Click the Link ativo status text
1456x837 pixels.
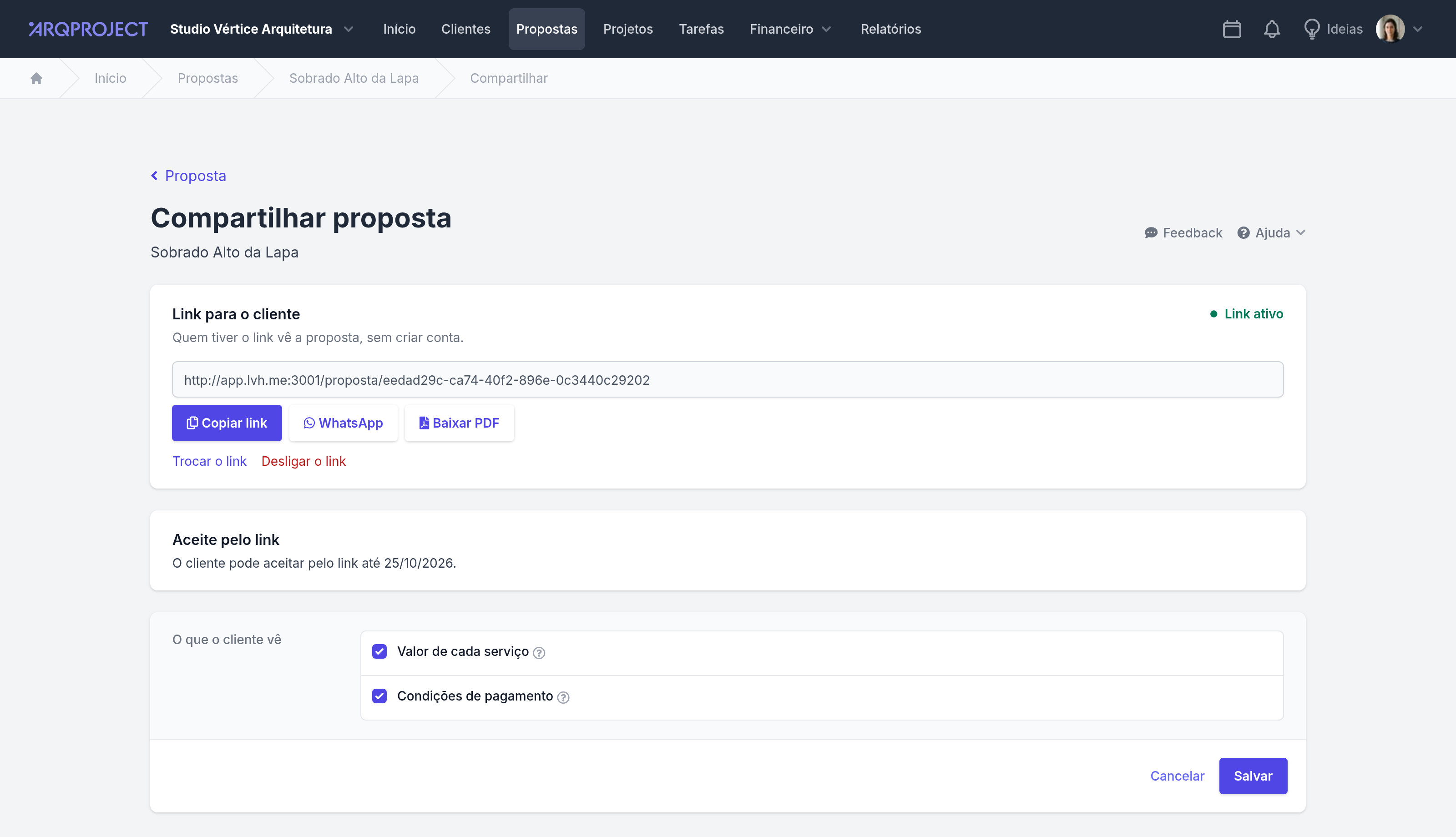[1253, 314]
